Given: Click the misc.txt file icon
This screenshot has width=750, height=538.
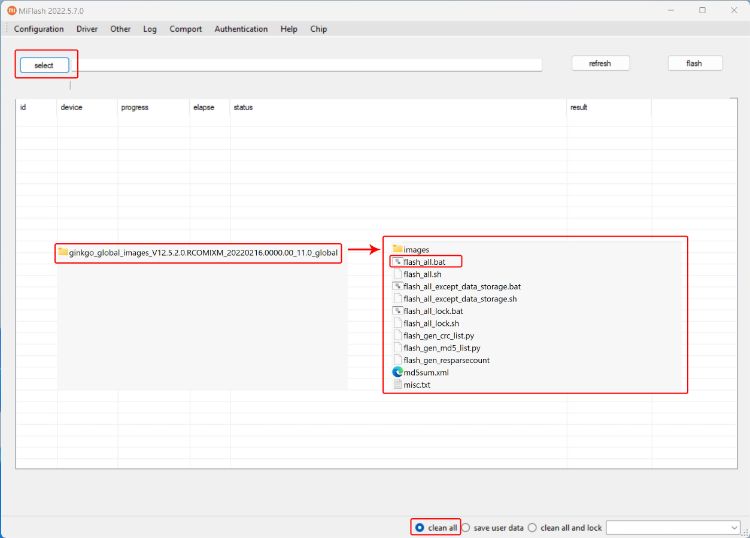Looking at the screenshot, I should pos(397,384).
